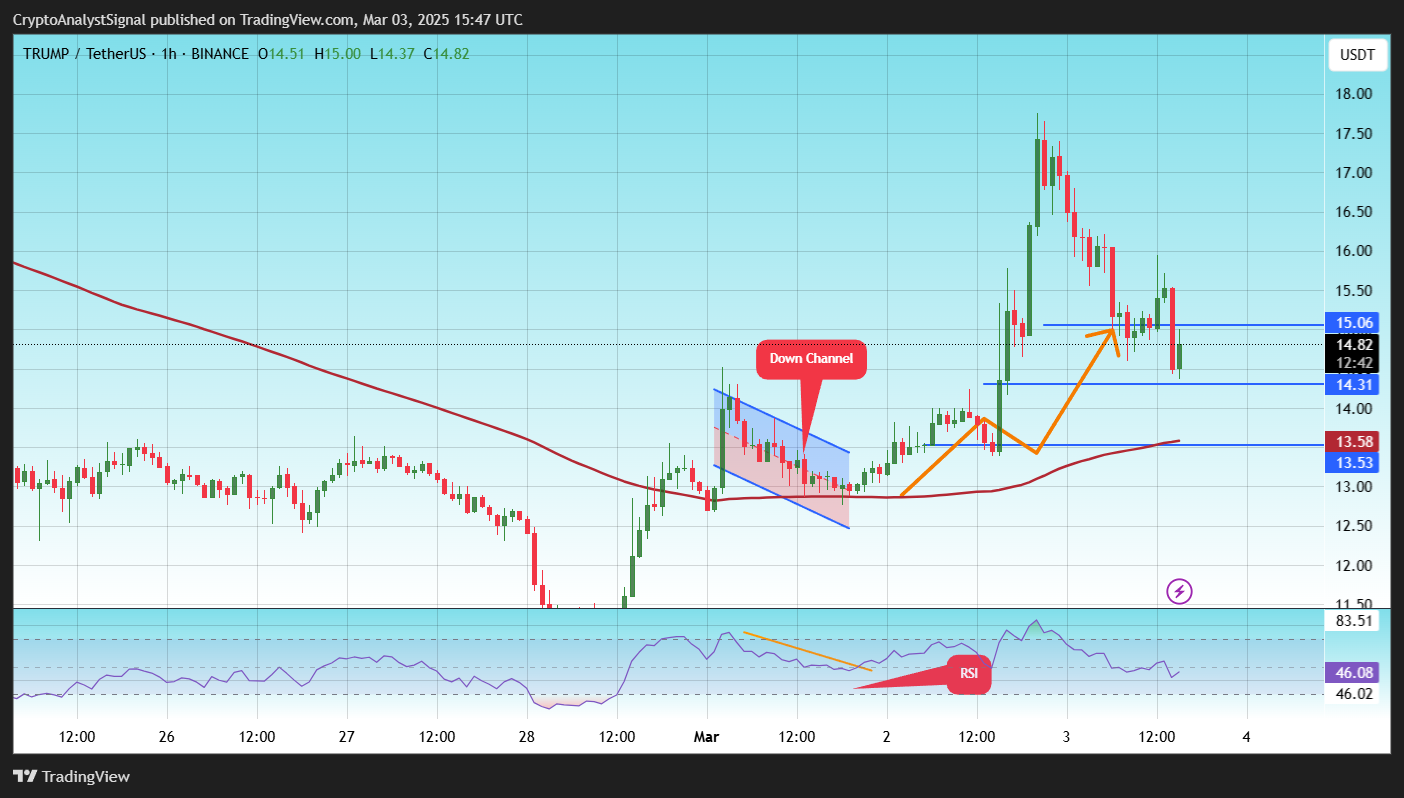
Task: Click the TradingView logo at bottom left
Action: pos(71,777)
